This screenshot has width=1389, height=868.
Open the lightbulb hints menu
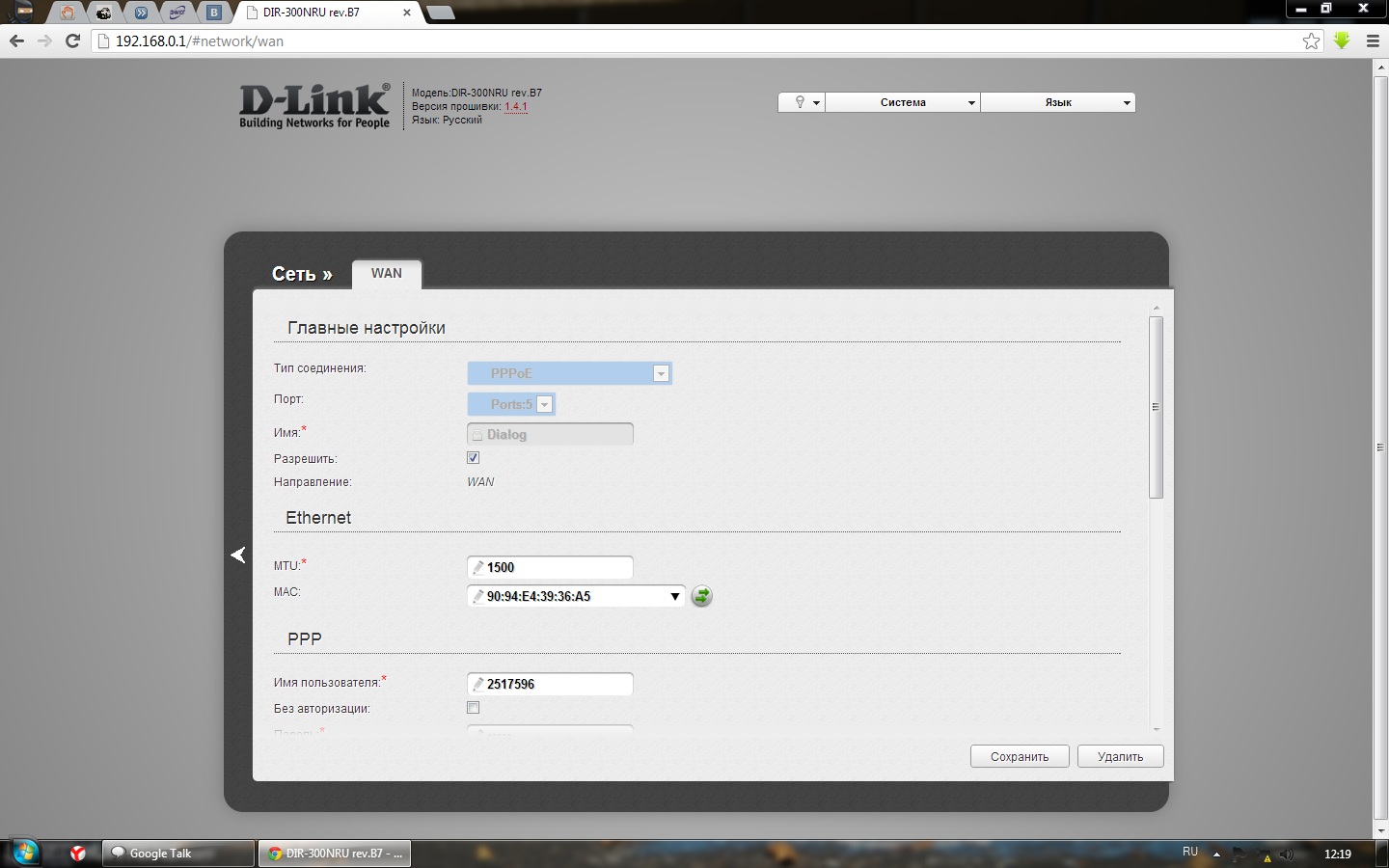(x=802, y=102)
